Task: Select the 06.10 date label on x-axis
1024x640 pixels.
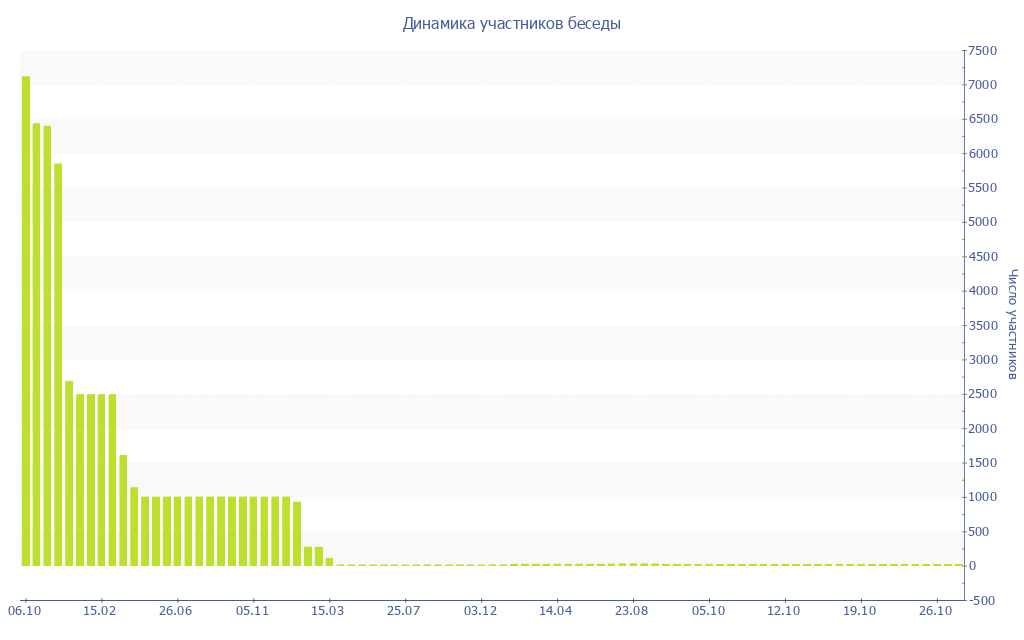Action: pos(24,610)
